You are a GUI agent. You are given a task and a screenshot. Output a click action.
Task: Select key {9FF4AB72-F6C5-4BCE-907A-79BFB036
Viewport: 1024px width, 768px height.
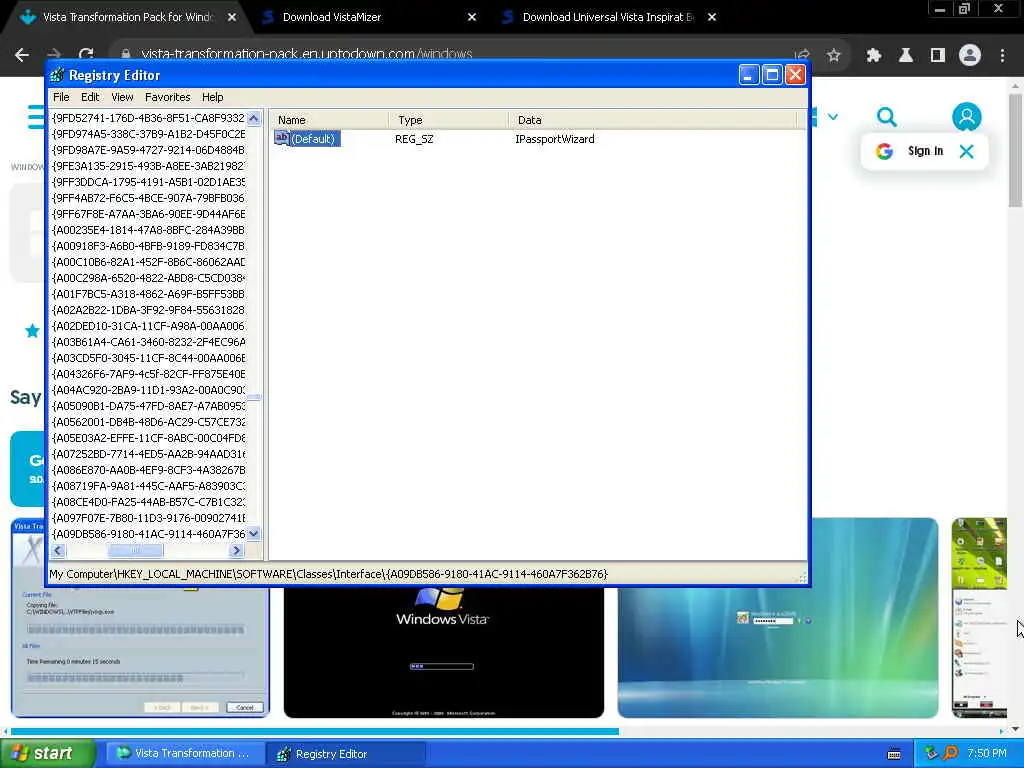coord(148,198)
